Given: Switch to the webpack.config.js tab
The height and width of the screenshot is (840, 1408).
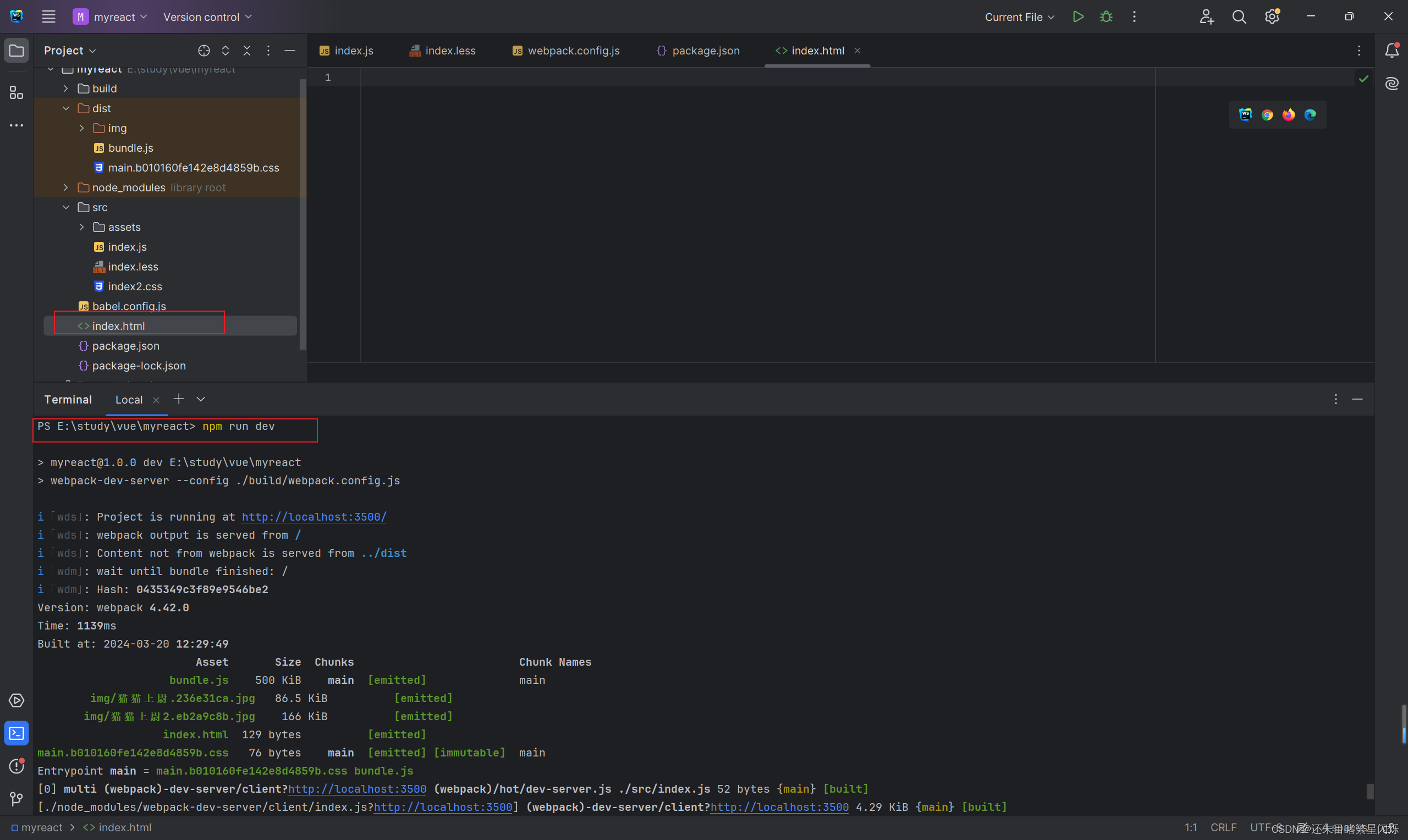Looking at the screenshot, I should 566,51.
